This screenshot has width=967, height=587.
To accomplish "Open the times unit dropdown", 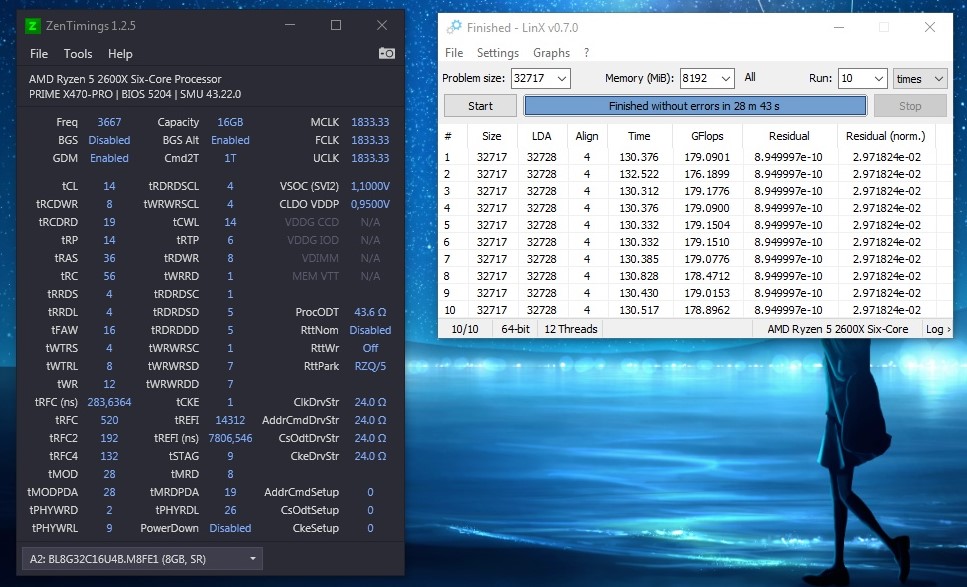I will point(920,79).
